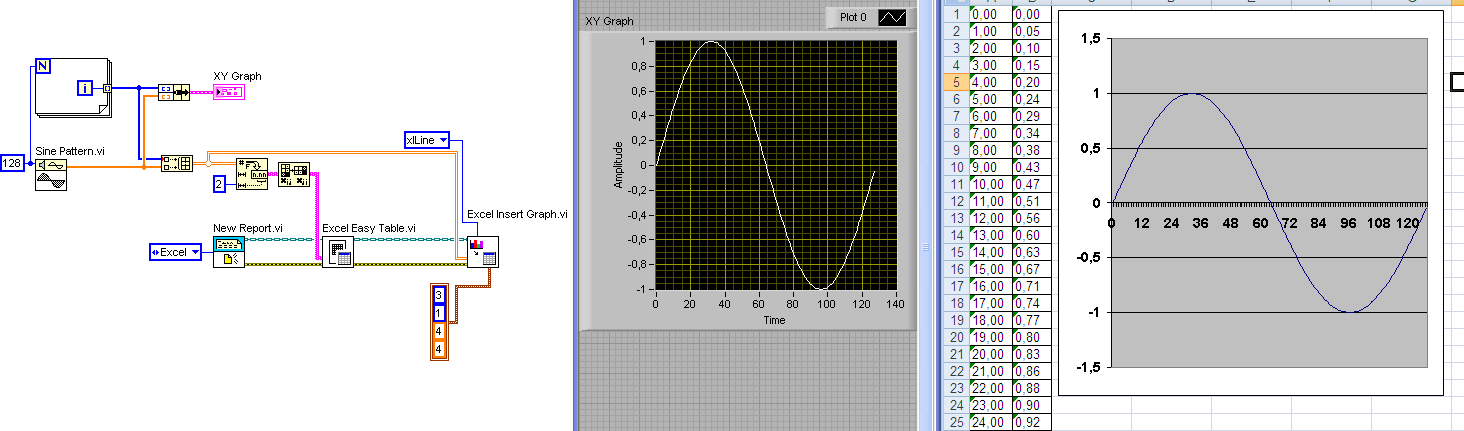Select the Number To Fractional String node

coord(252,174)
